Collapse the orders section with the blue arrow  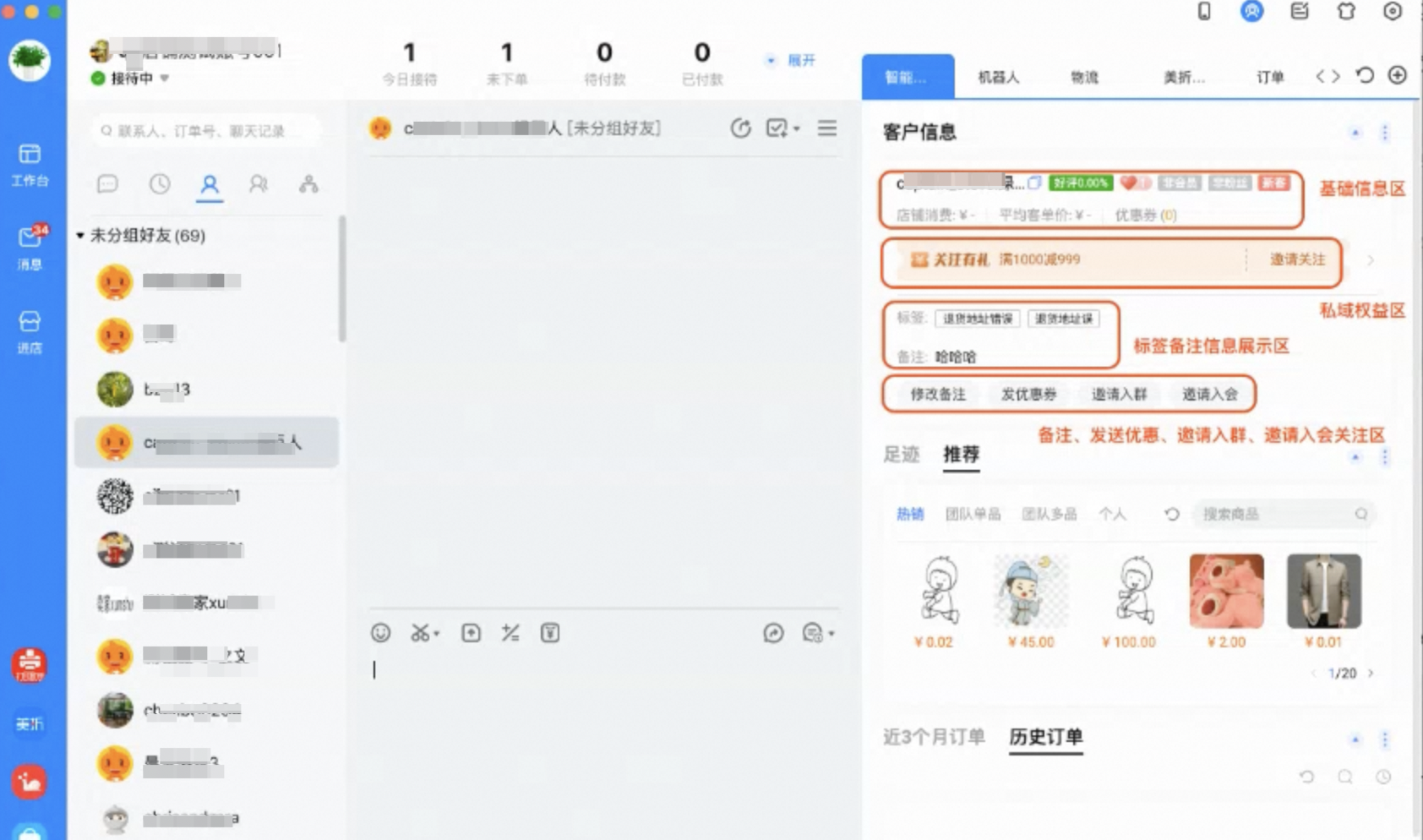click(x=1355, y=739)
